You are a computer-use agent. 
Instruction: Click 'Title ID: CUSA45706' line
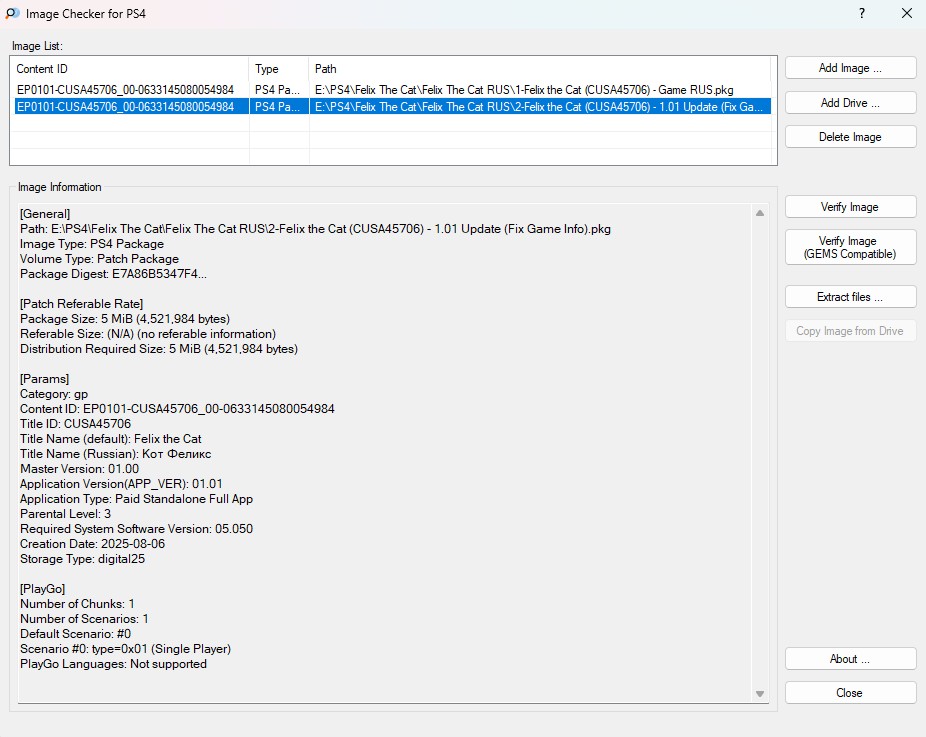tap(76, 424)
